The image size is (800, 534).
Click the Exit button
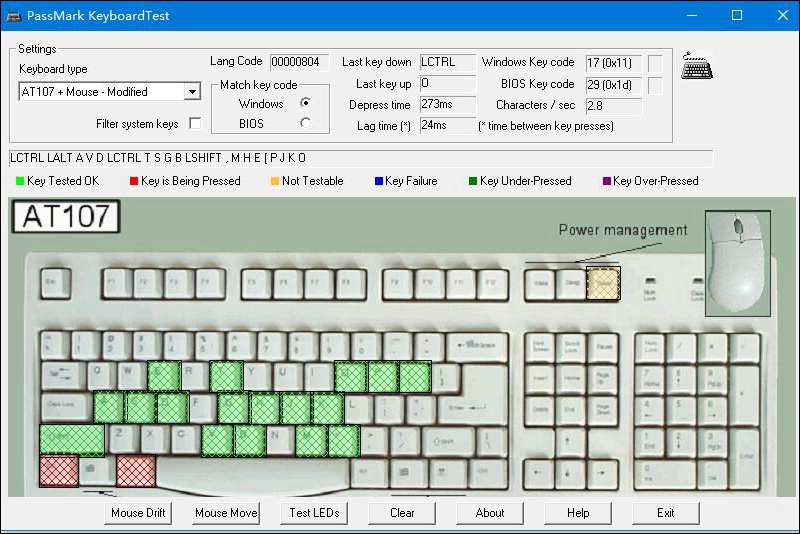666,513
